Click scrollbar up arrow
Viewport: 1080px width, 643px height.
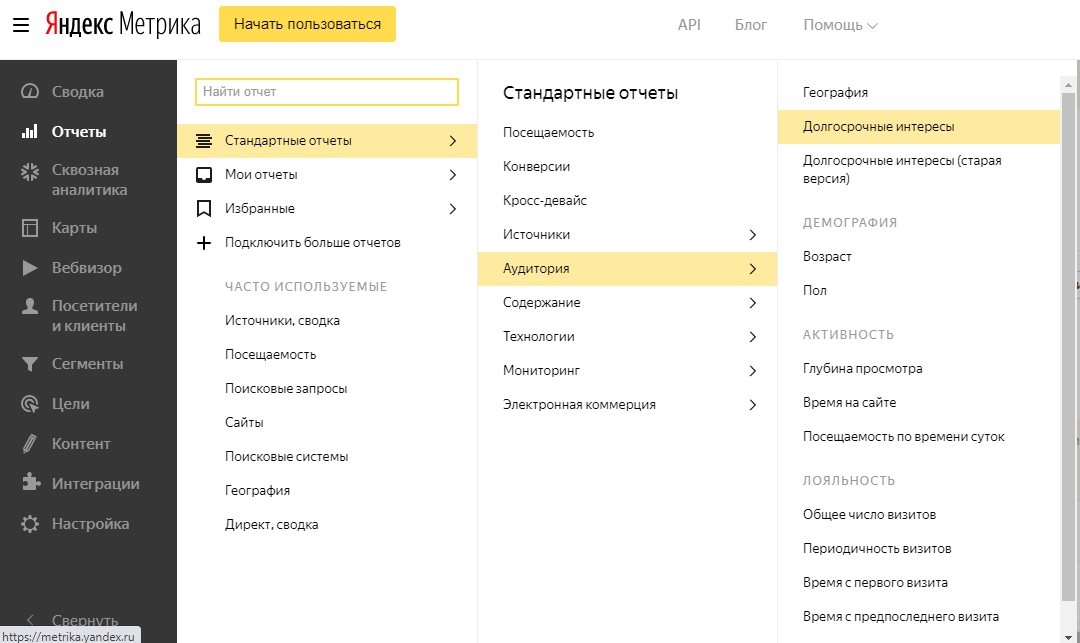pos(1068,85)
